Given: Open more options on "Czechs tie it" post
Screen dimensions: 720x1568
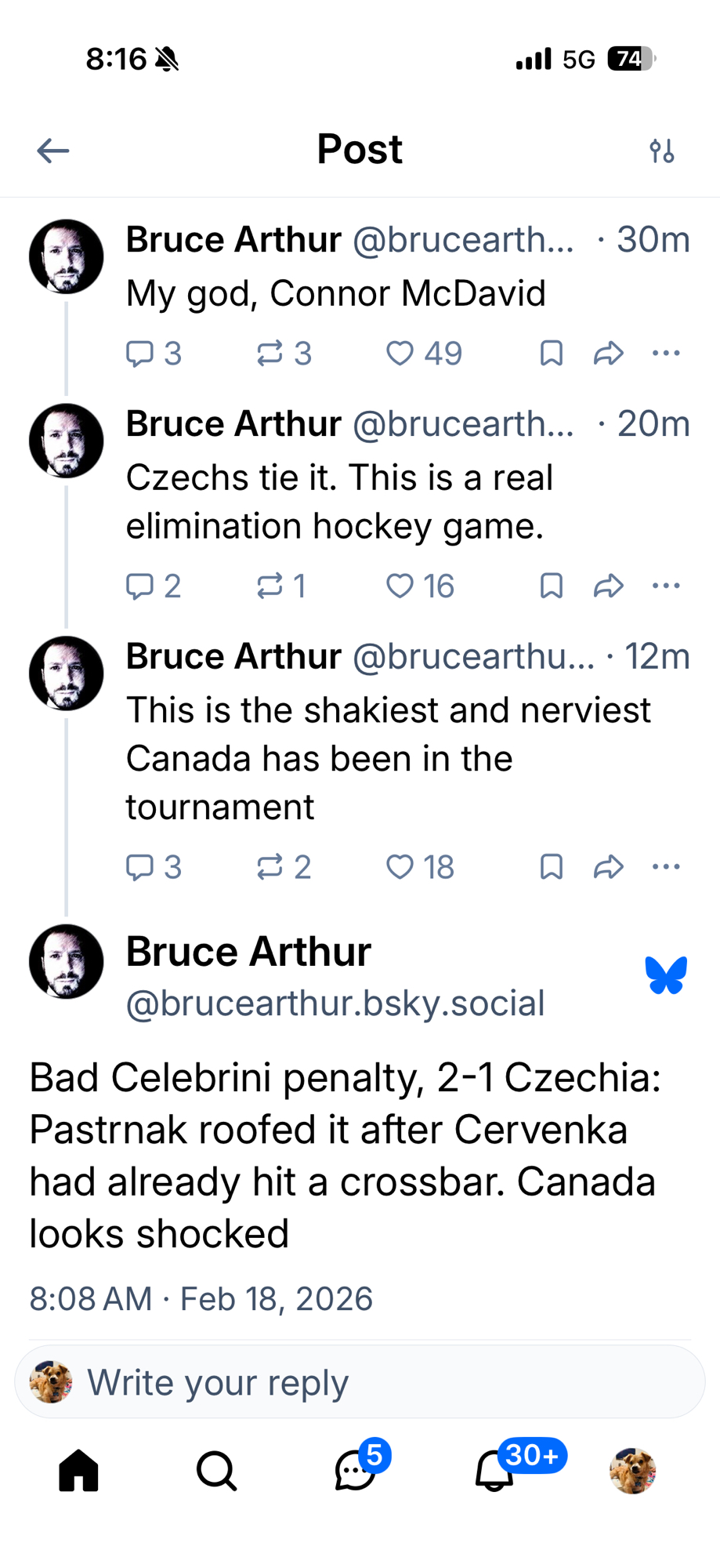Looking at the screenshot, I should 666,586.
